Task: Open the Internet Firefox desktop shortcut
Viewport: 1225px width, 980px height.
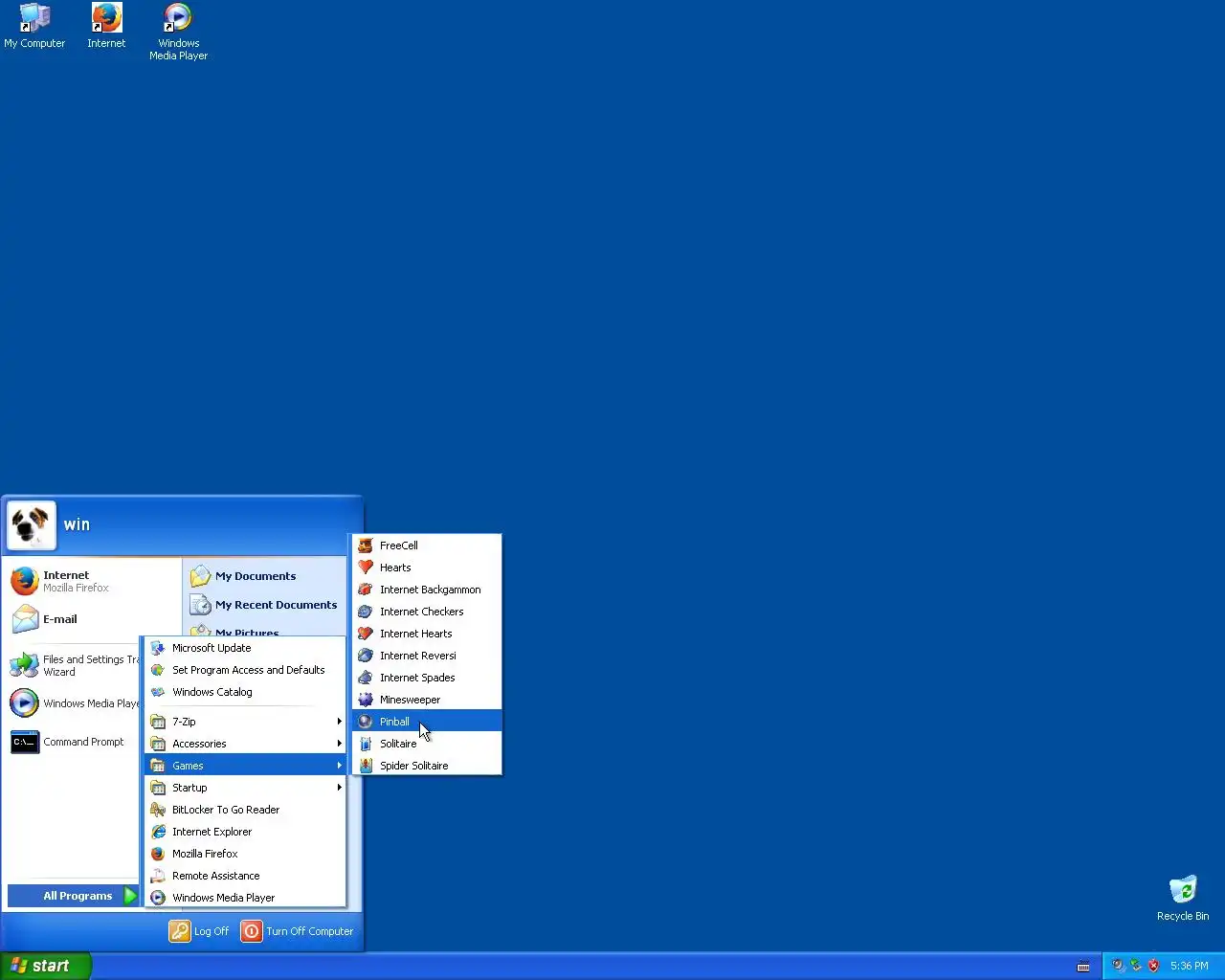Action: 106,26
